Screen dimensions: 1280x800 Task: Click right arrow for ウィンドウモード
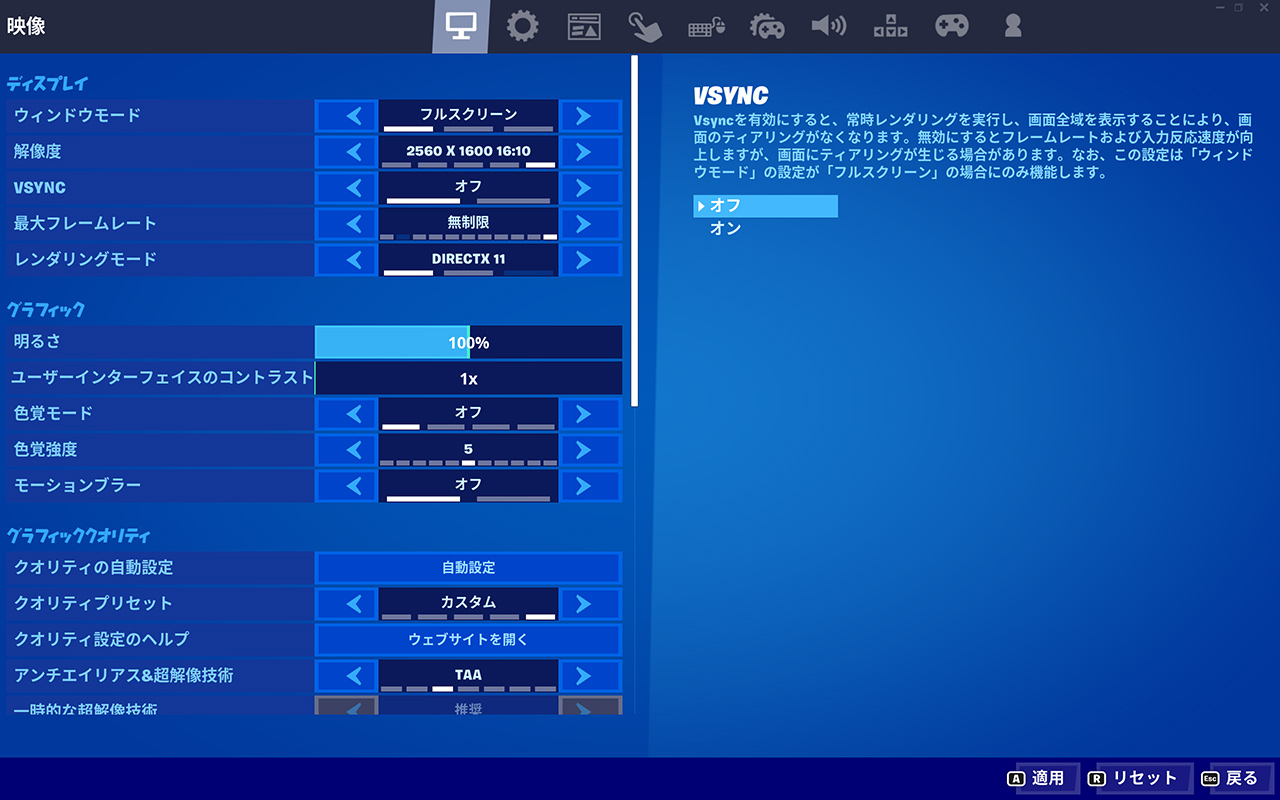(590, 117)
